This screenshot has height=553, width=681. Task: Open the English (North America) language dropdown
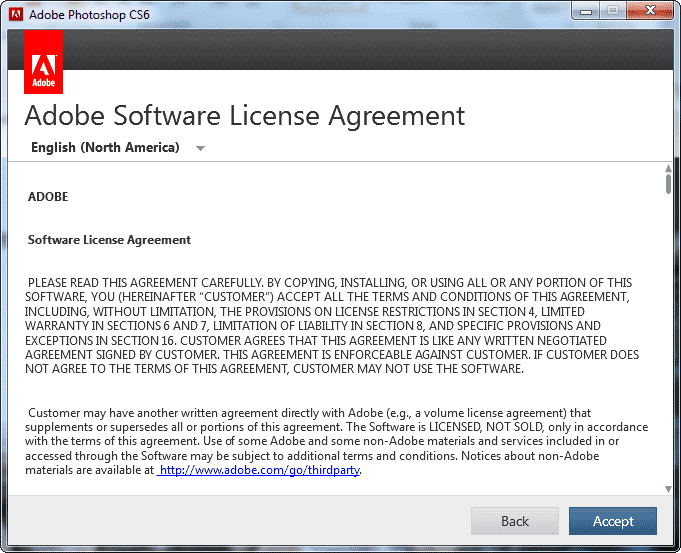117,148
